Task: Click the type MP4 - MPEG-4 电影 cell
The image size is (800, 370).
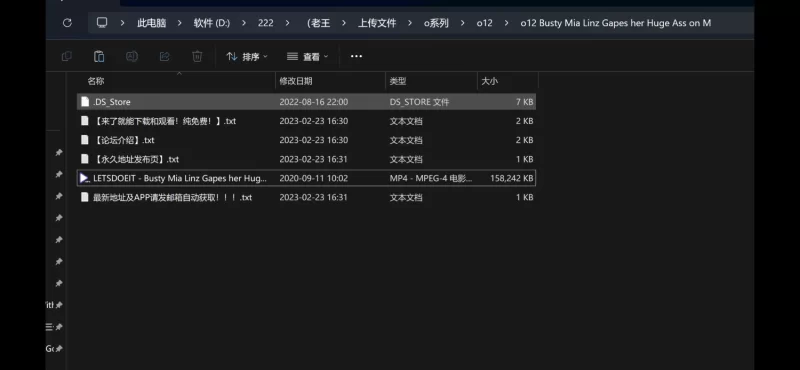Action: point(431,179)
